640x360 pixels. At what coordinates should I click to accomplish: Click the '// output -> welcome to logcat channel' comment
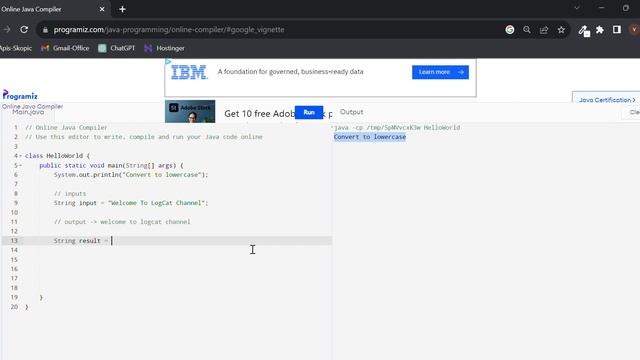pos(122,222)
